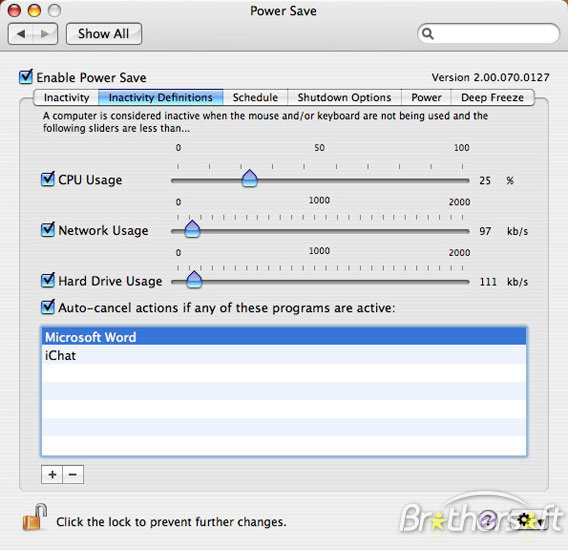Open the Shutdown Options tab
The width and height of the screenshot is (568, 550).
click(344, 97)
